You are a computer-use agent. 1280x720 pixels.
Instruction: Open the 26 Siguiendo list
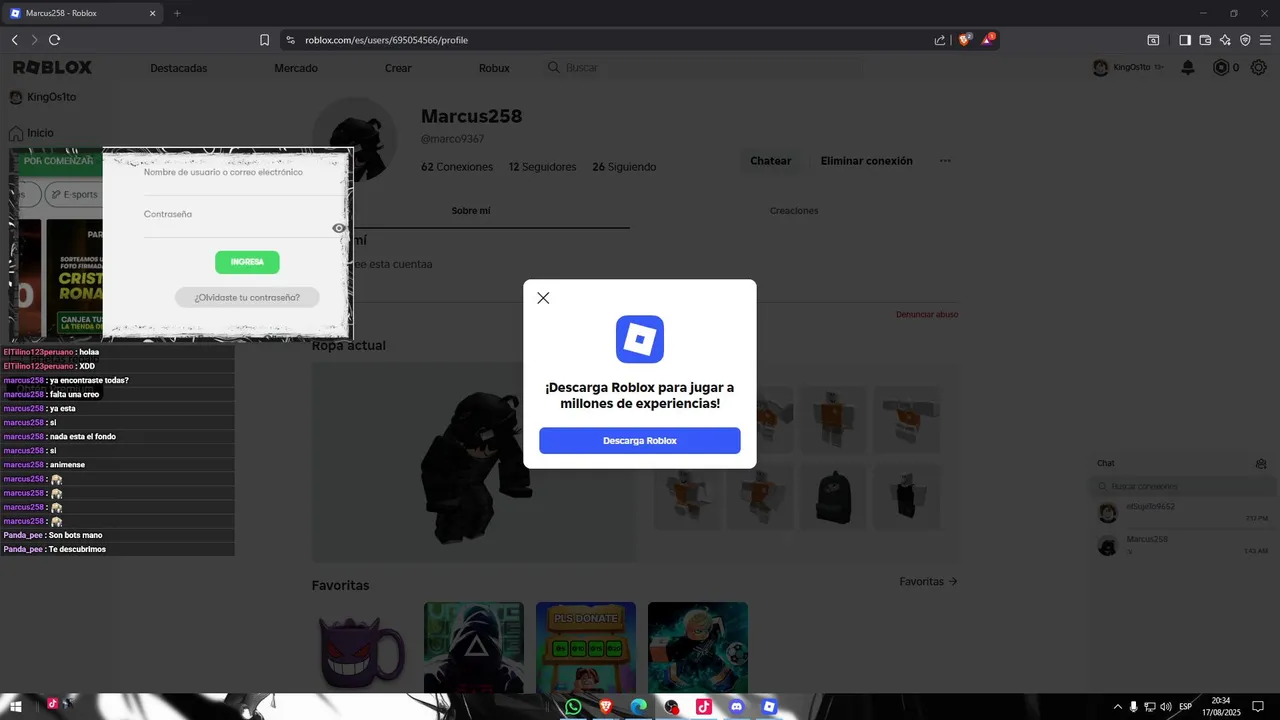tap(624, 167)
